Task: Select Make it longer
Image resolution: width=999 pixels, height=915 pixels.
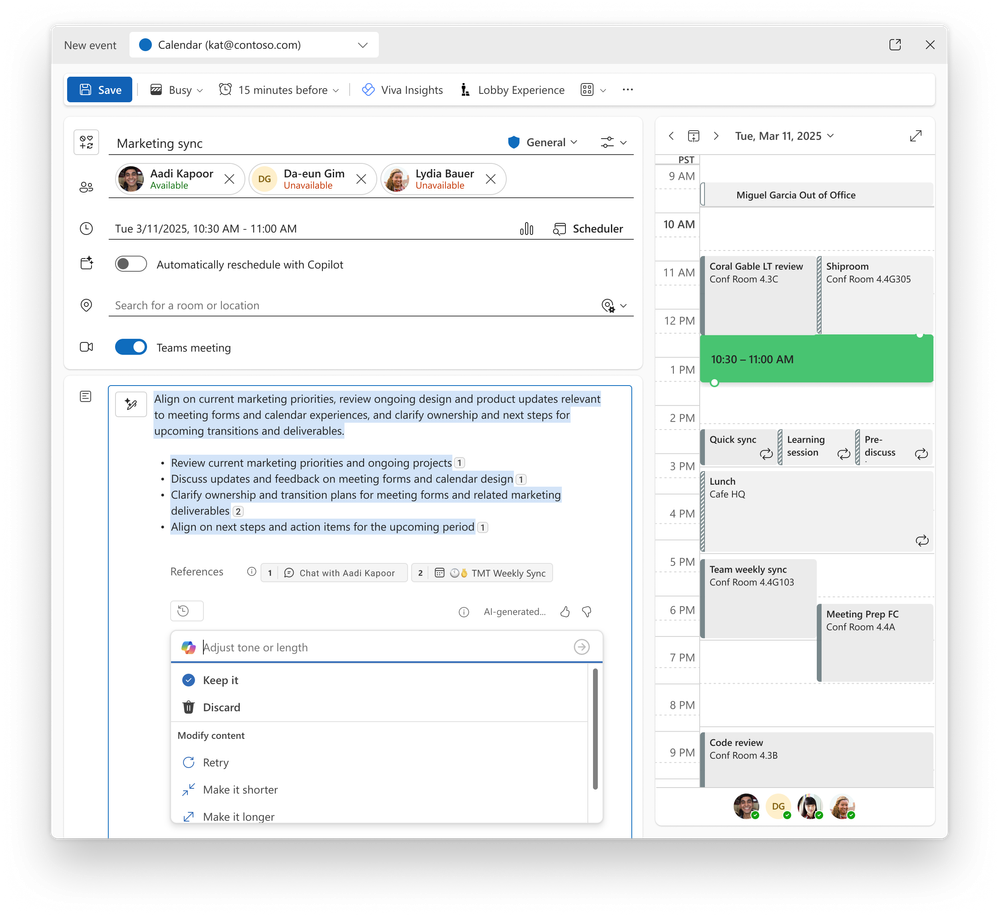Action: pos(380,816)
